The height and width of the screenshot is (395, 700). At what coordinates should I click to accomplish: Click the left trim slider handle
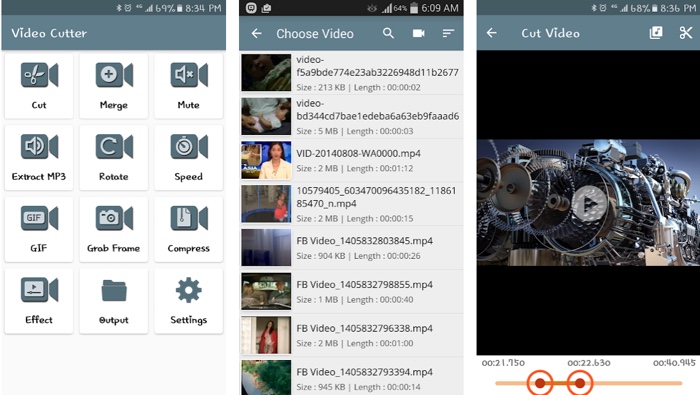click(540, 383)
